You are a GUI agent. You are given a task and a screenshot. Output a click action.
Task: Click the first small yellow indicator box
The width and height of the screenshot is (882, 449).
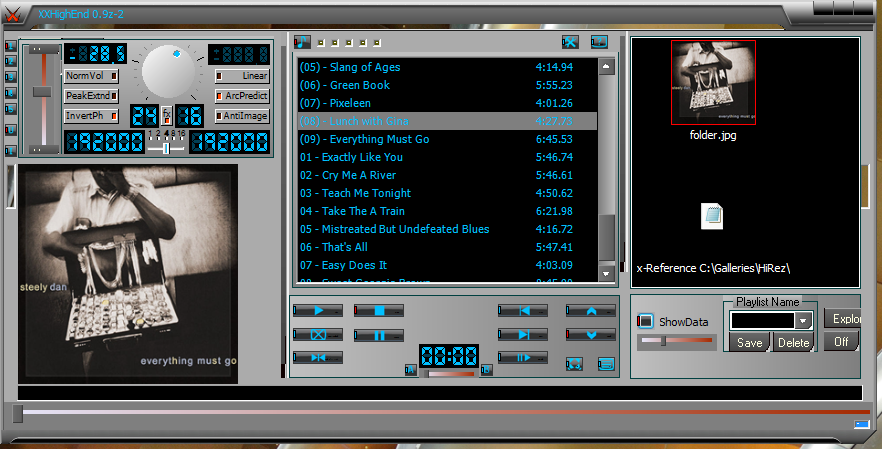(x=321, y=43)
